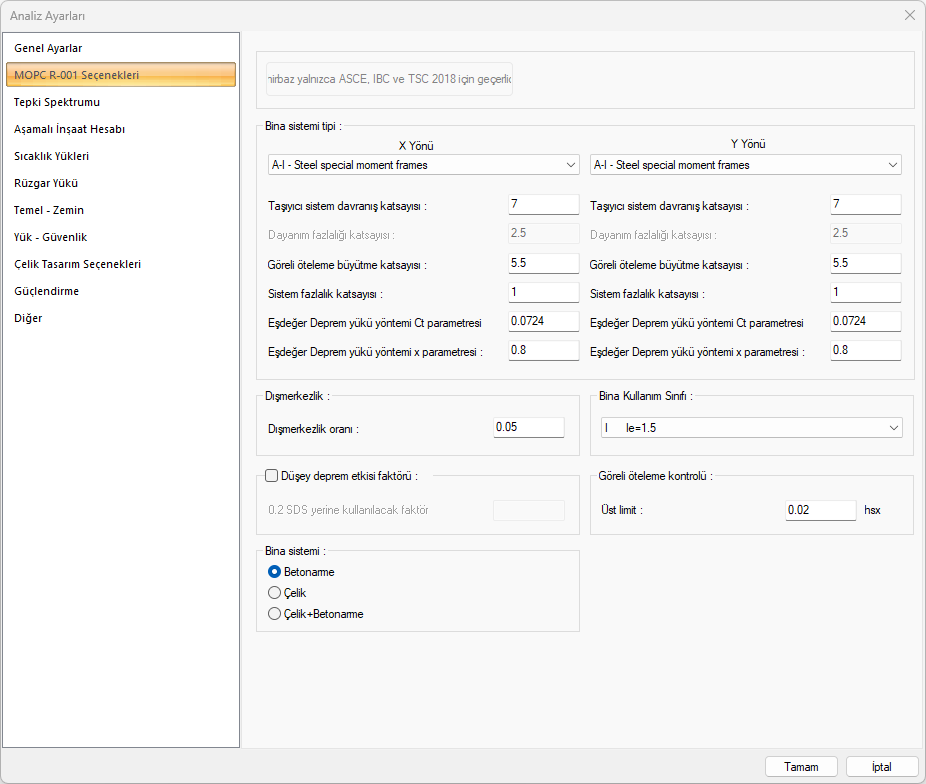Edit X direction Taşıyıcı sistem davranış katsayısı
The width and height of the screenshot is (926, 784).
click(x=543, y=205)
